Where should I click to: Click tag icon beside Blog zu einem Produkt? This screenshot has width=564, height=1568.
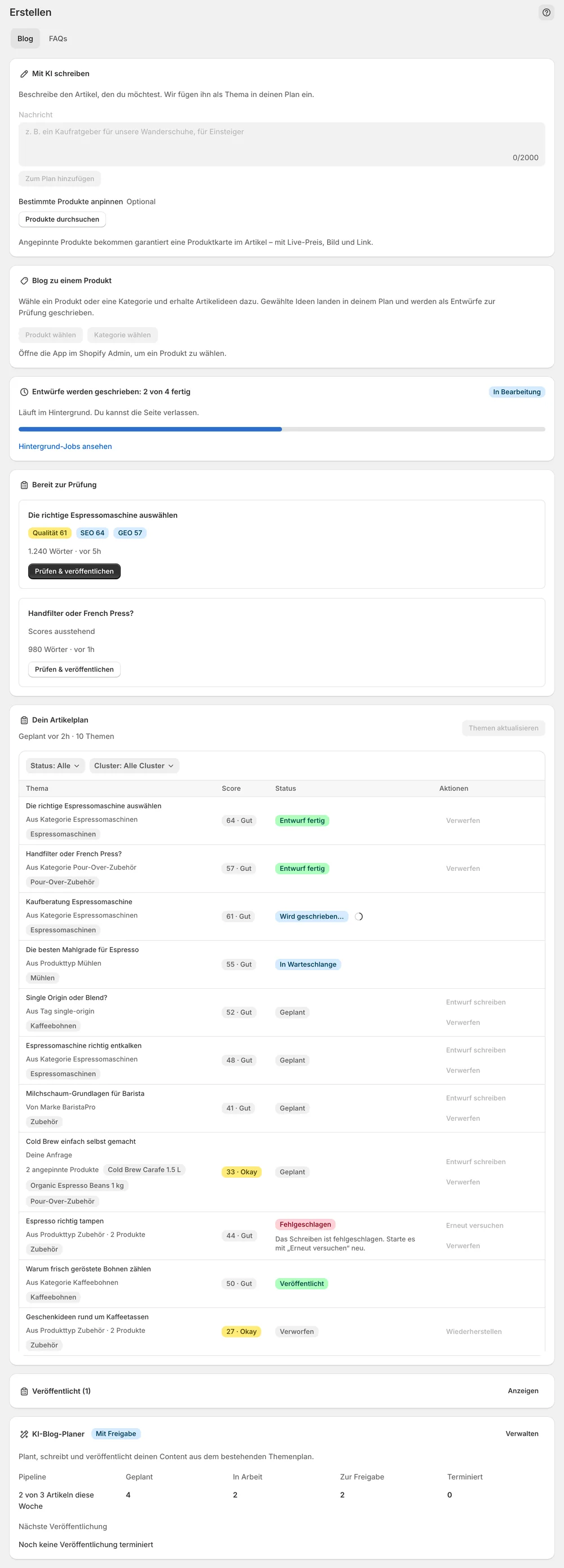[24, 281]
